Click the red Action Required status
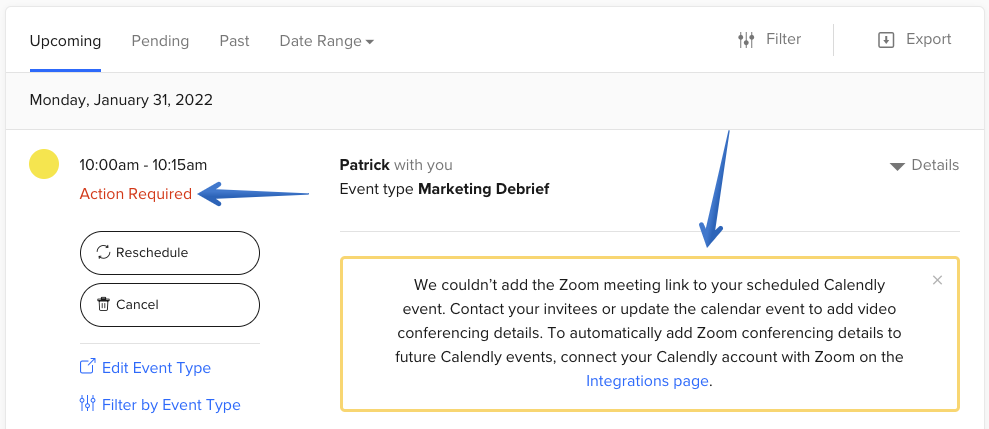The image size is (989, 429). 136,194
